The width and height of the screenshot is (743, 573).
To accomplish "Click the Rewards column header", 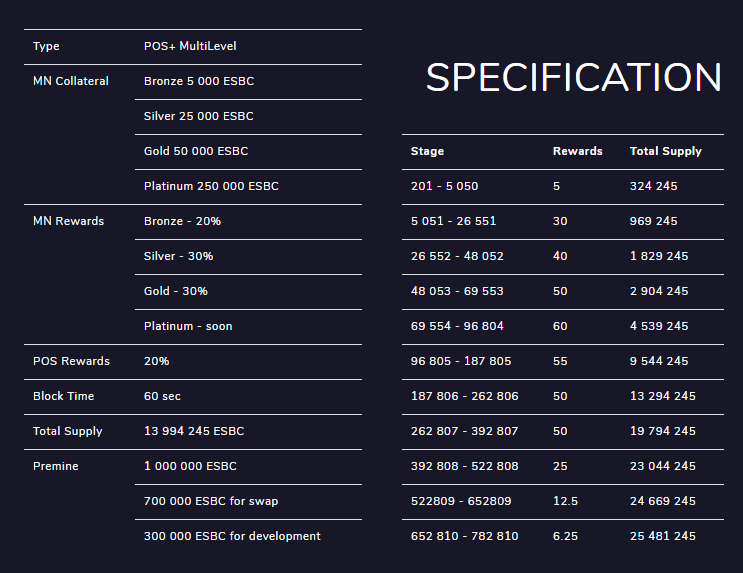I will coord(577,151).
